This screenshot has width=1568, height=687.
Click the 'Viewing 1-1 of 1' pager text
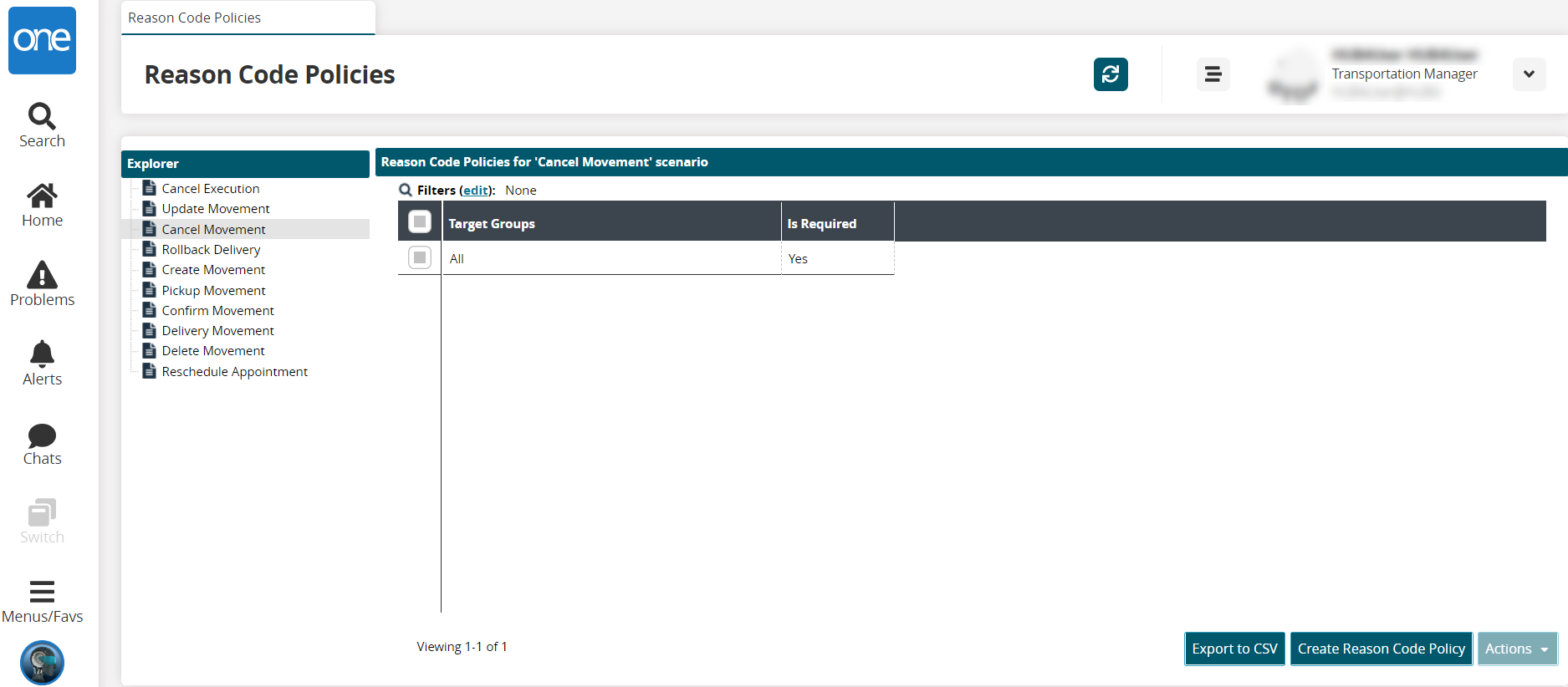tap(462, 647)
